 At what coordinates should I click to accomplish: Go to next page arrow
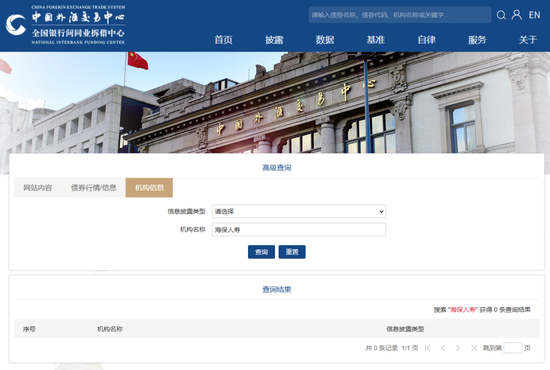click(458, 348)
